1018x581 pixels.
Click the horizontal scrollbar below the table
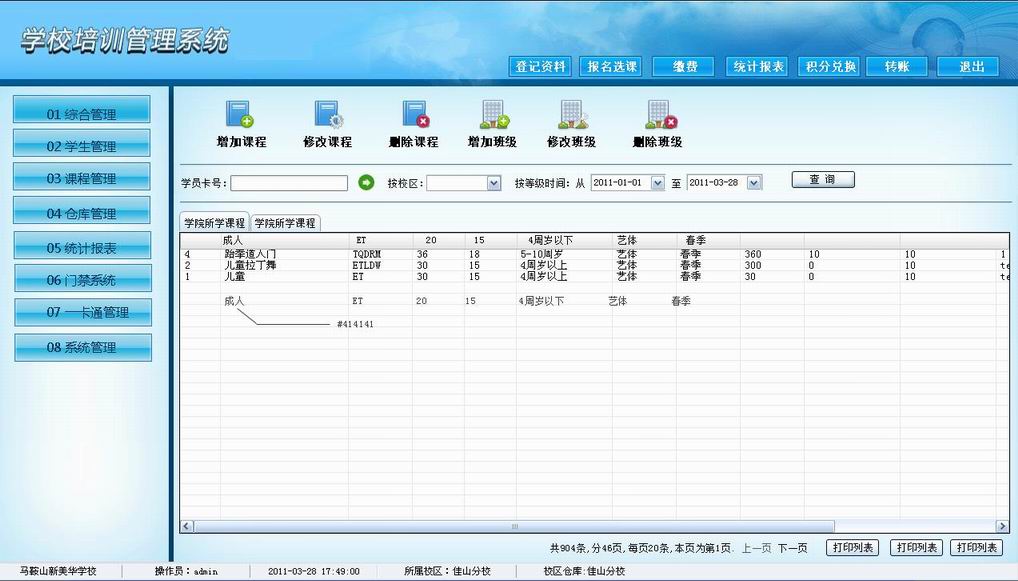click(514, 526)
